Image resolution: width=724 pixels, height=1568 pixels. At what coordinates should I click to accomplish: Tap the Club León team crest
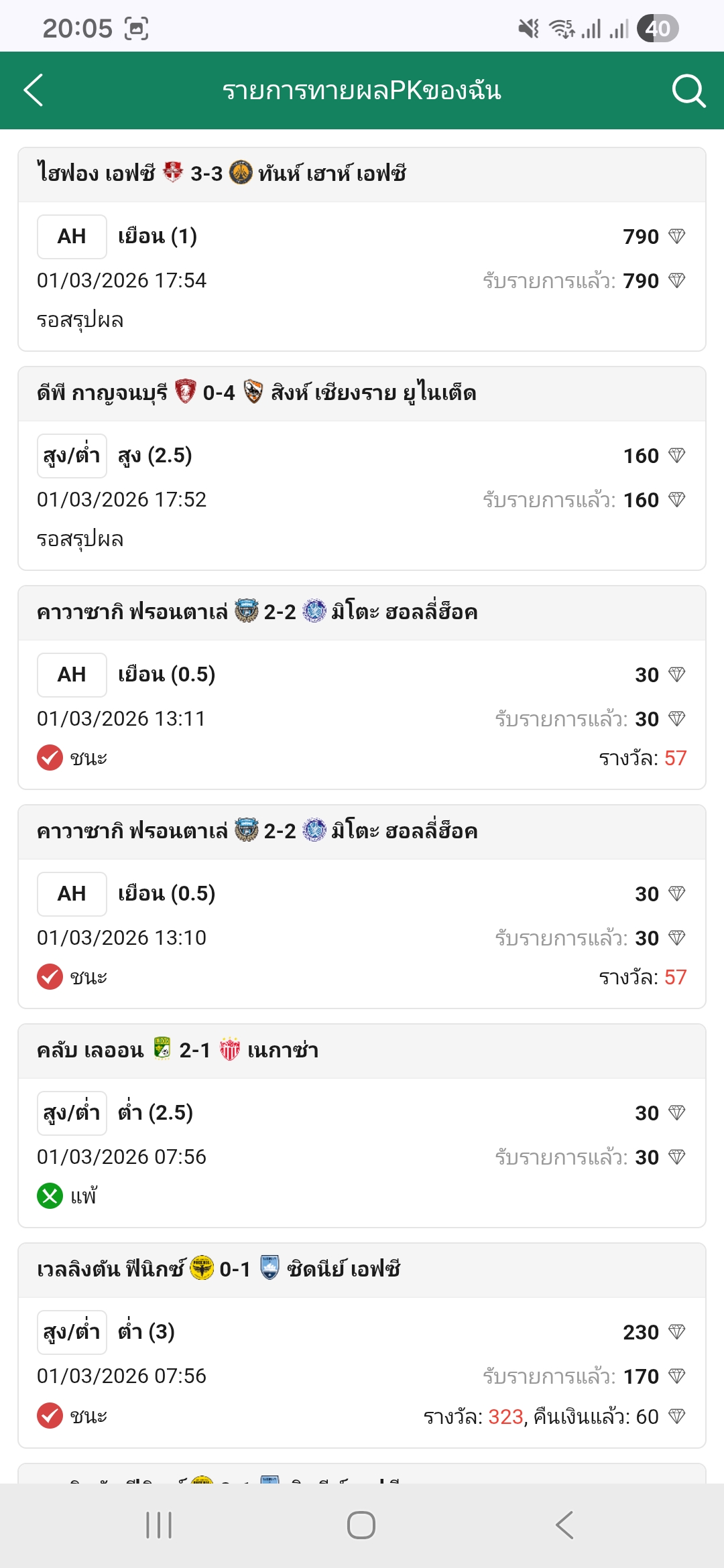(x=162, y=1049)
